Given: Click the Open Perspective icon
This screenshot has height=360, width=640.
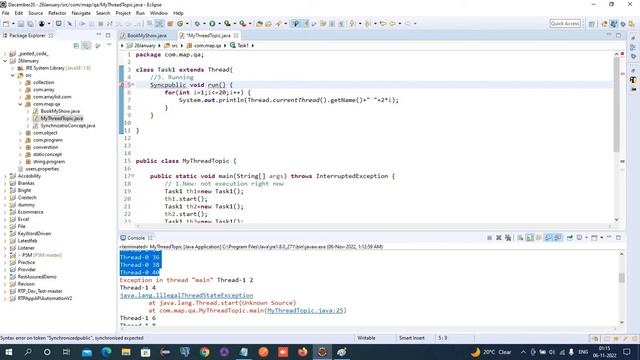Looking at the screenshot, I should (x=592, y=24).
